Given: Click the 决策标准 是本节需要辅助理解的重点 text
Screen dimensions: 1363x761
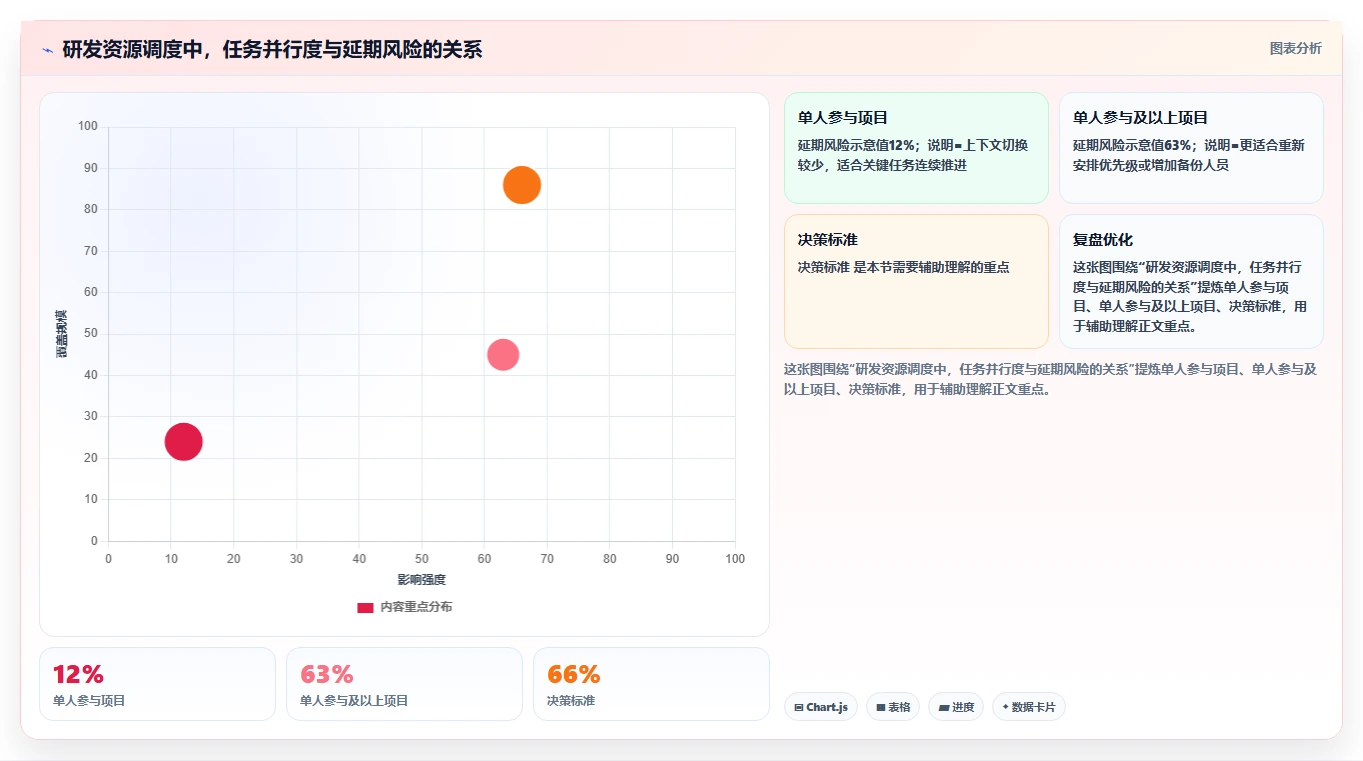Looking at the screenshot, I should pyautogui.click(x=904, y=267).
